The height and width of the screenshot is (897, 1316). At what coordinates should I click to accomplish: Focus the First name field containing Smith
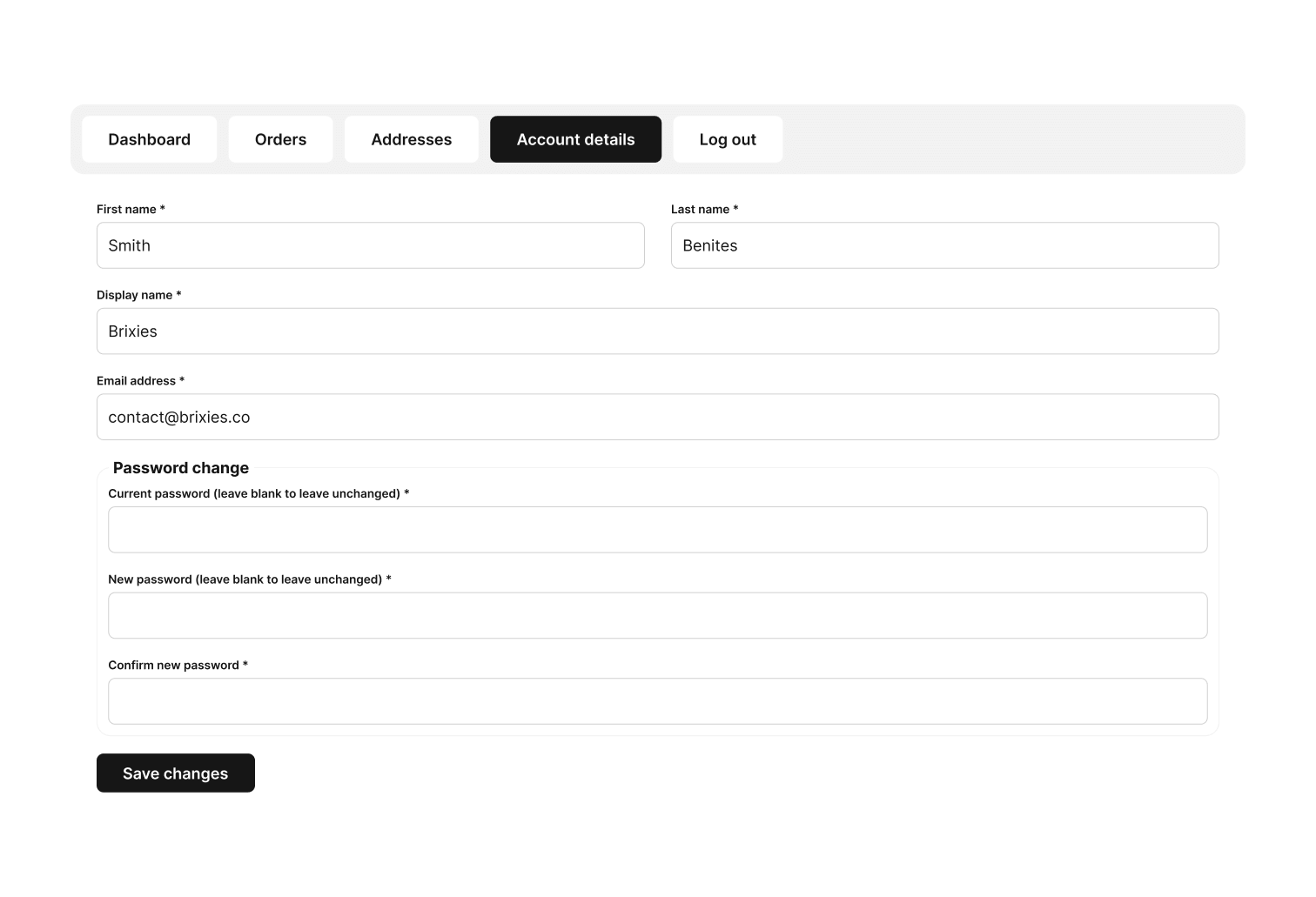[x=371, y=245]
